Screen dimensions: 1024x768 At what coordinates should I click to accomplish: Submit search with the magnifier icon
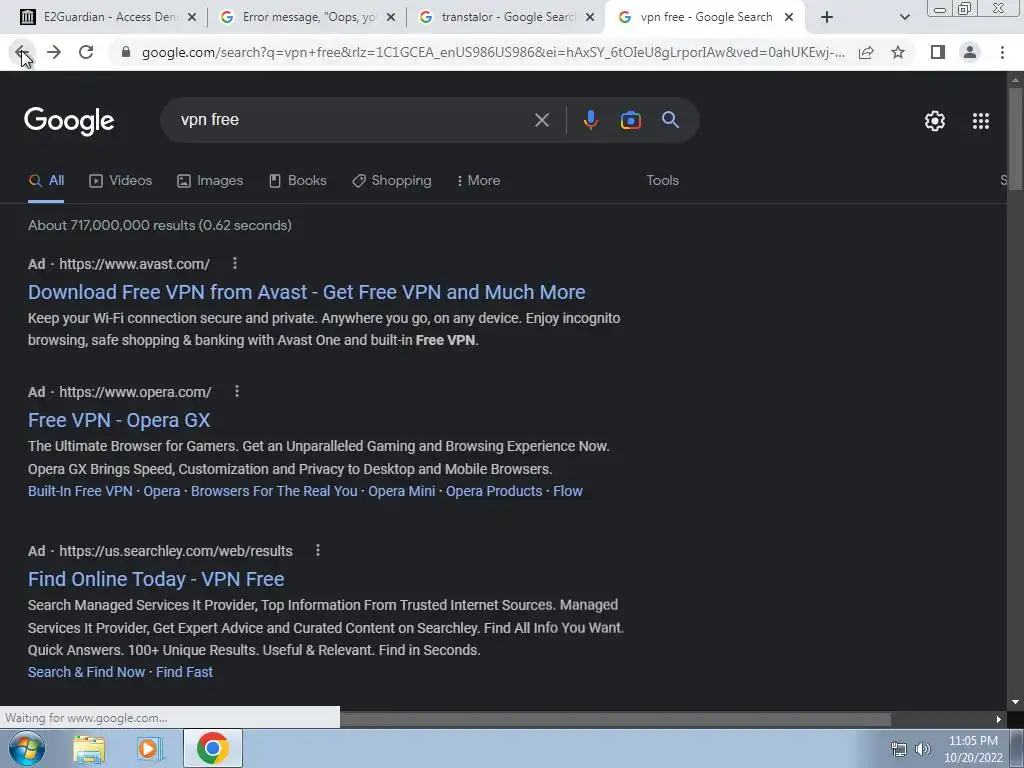670,120
